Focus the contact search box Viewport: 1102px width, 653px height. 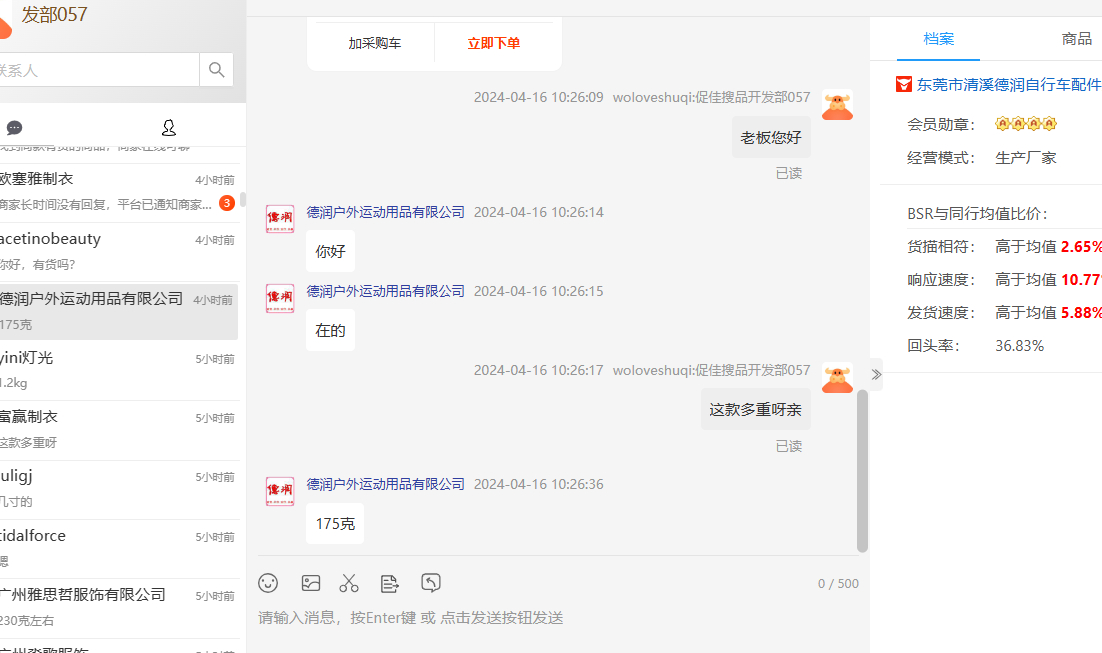98,70
